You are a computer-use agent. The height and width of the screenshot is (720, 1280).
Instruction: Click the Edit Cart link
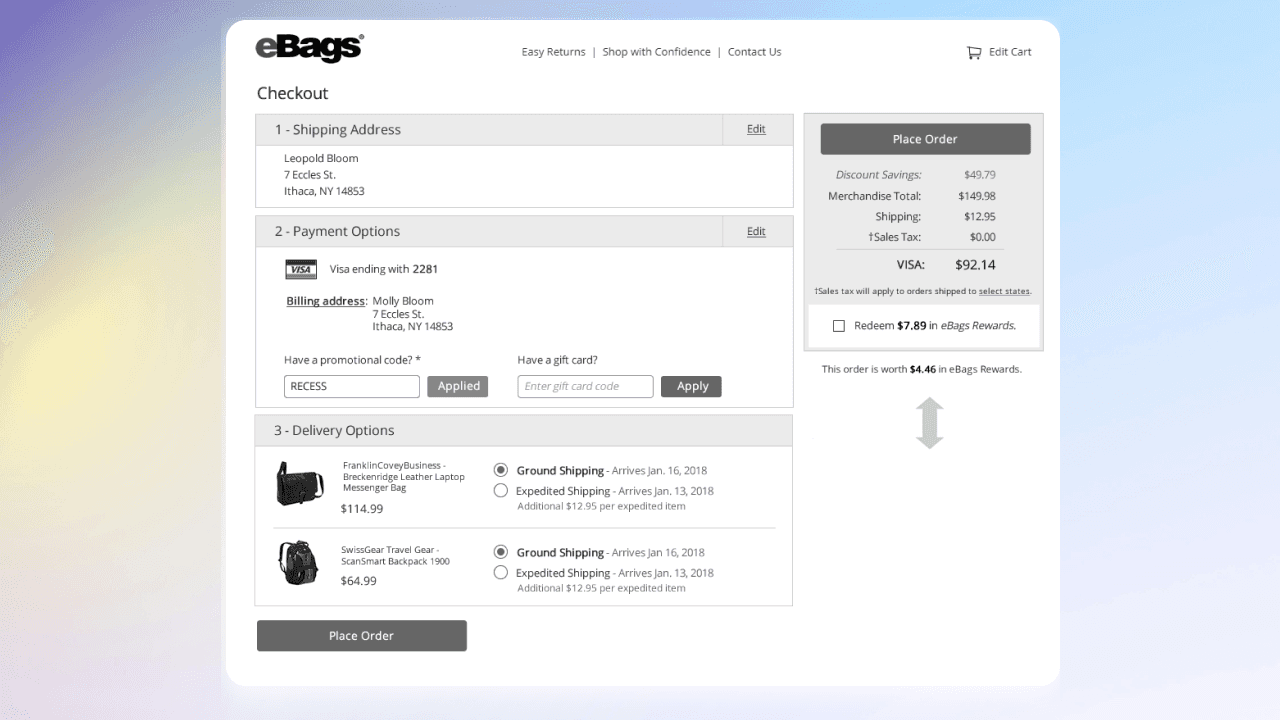1010,52
